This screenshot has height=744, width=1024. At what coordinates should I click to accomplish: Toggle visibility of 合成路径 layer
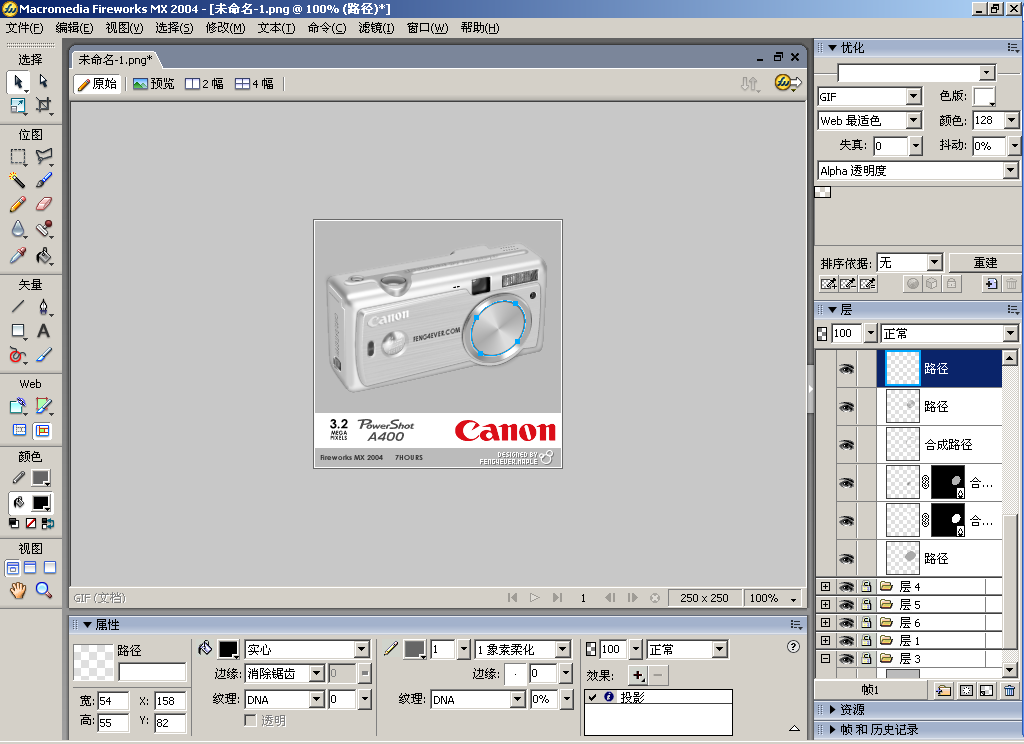(846, 445)
